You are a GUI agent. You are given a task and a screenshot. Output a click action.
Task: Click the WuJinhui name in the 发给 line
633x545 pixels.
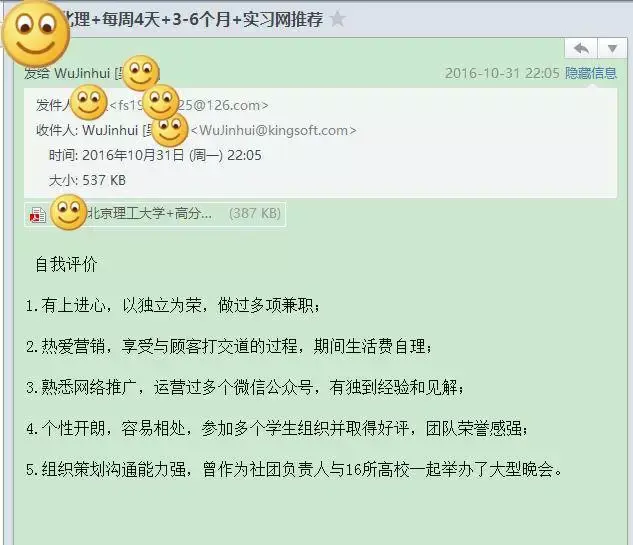click(x=82, y=73)
